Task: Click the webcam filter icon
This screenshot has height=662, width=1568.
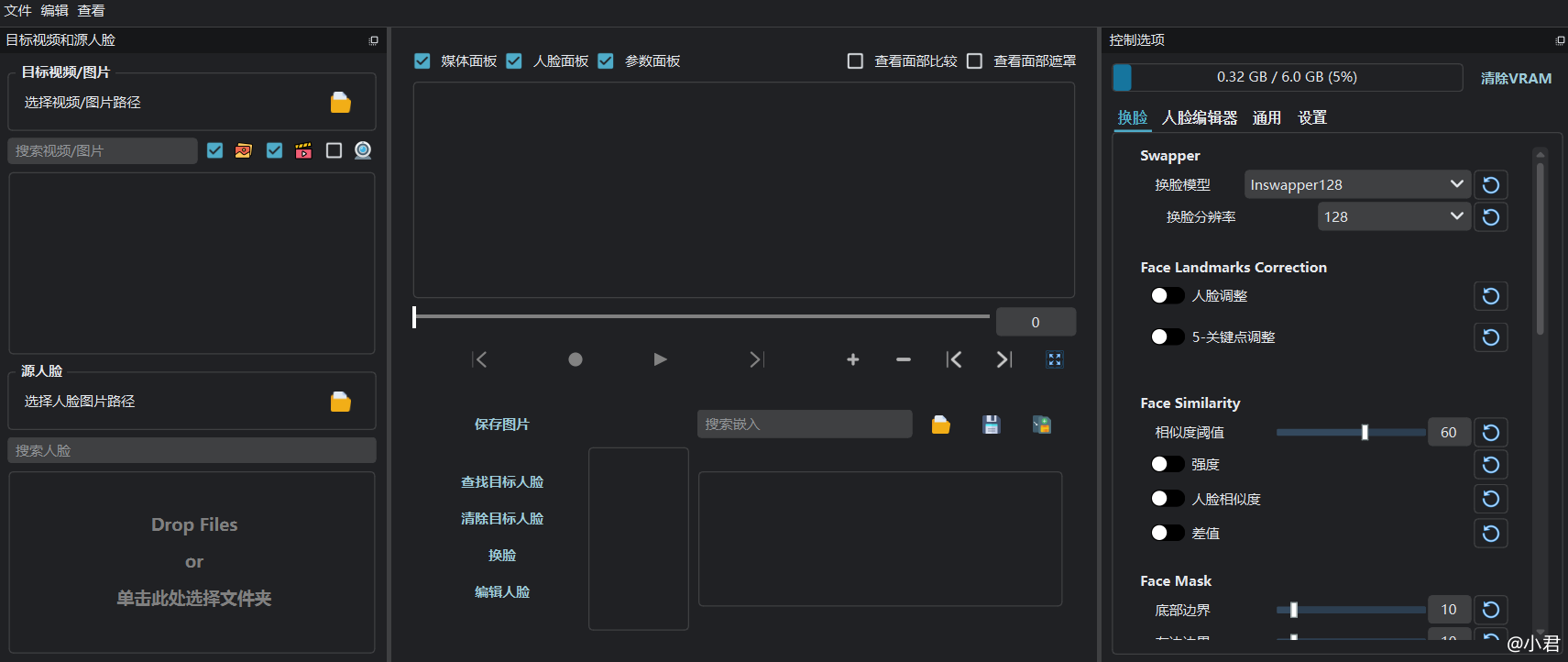Action: click(363, 150)
